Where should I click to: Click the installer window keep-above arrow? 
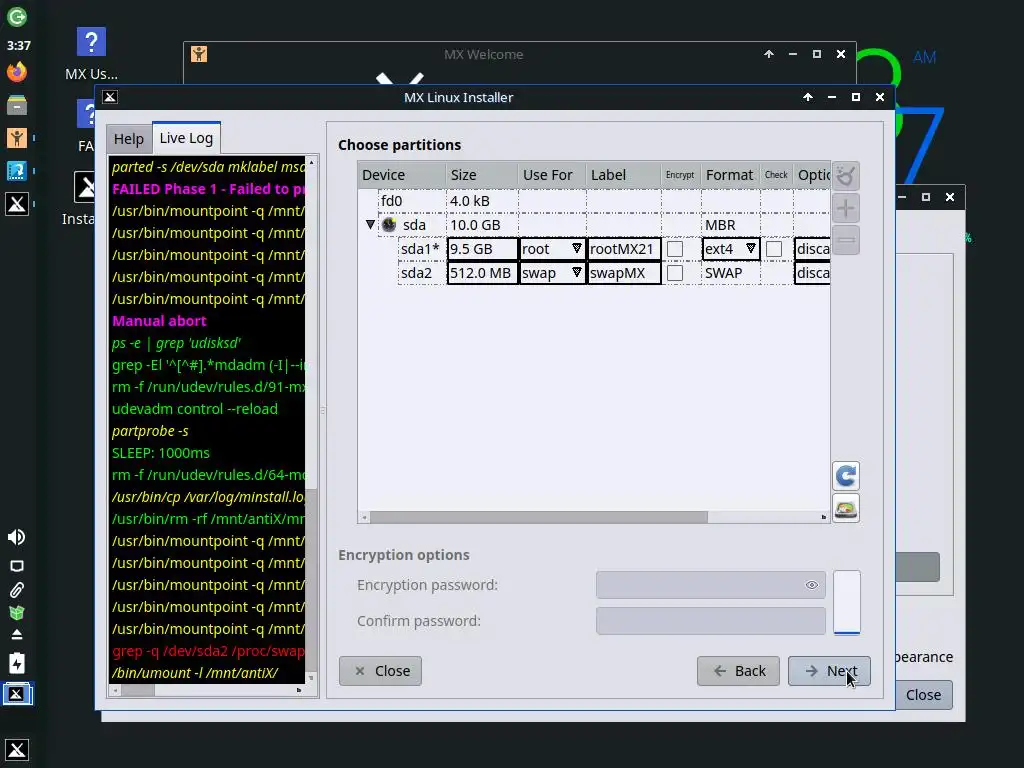pos(808,97)
